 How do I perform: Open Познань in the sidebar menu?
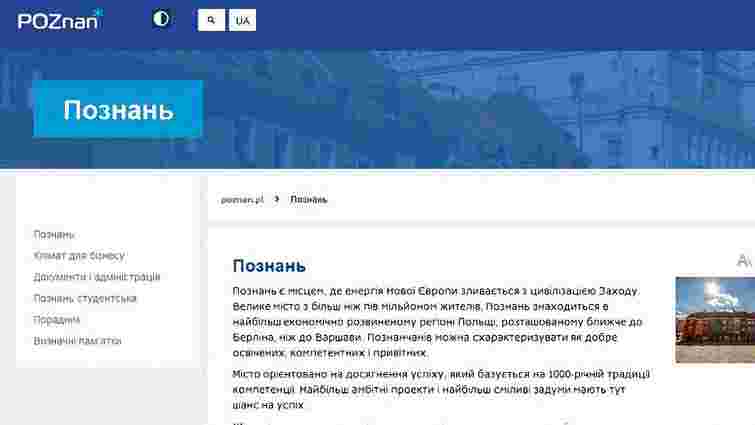pos(54,234)
